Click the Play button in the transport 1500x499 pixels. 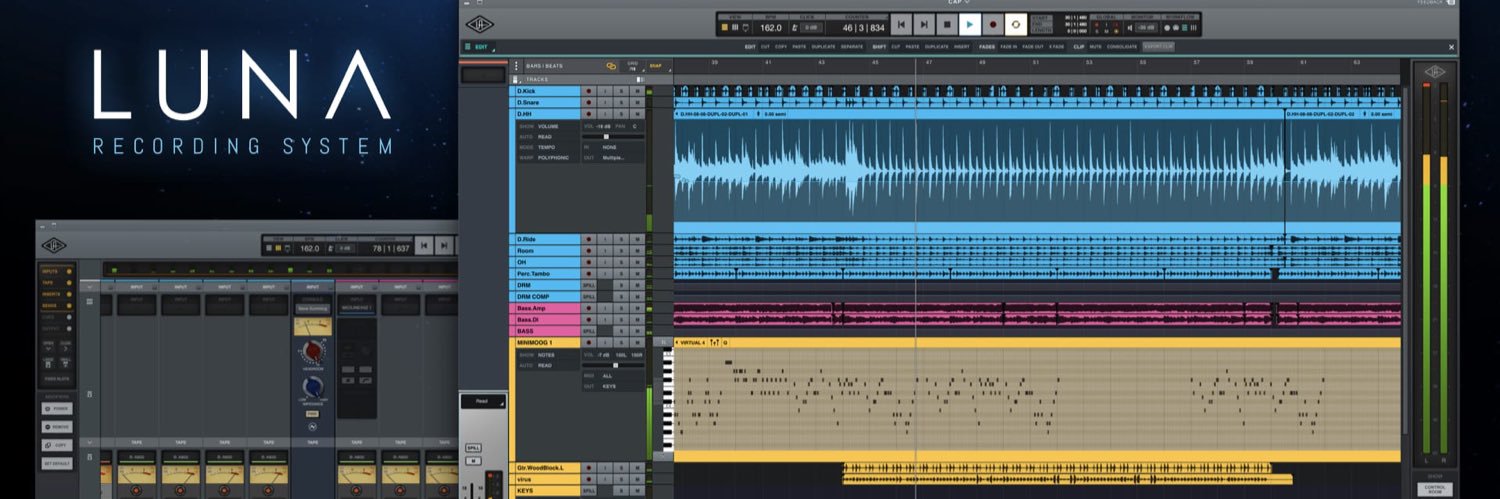click(x=969, y=24)
